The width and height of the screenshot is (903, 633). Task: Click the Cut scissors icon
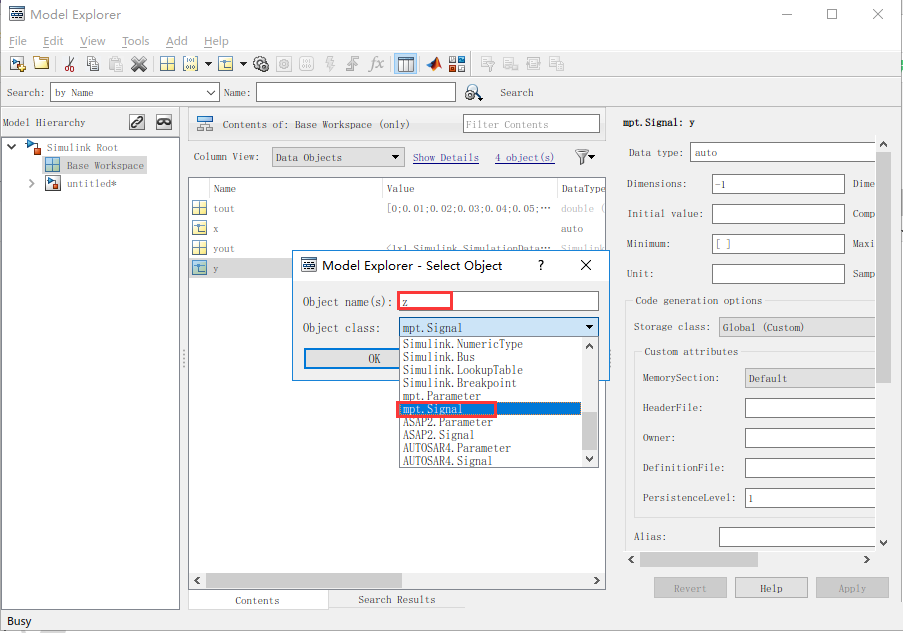(x=70, y=64)
